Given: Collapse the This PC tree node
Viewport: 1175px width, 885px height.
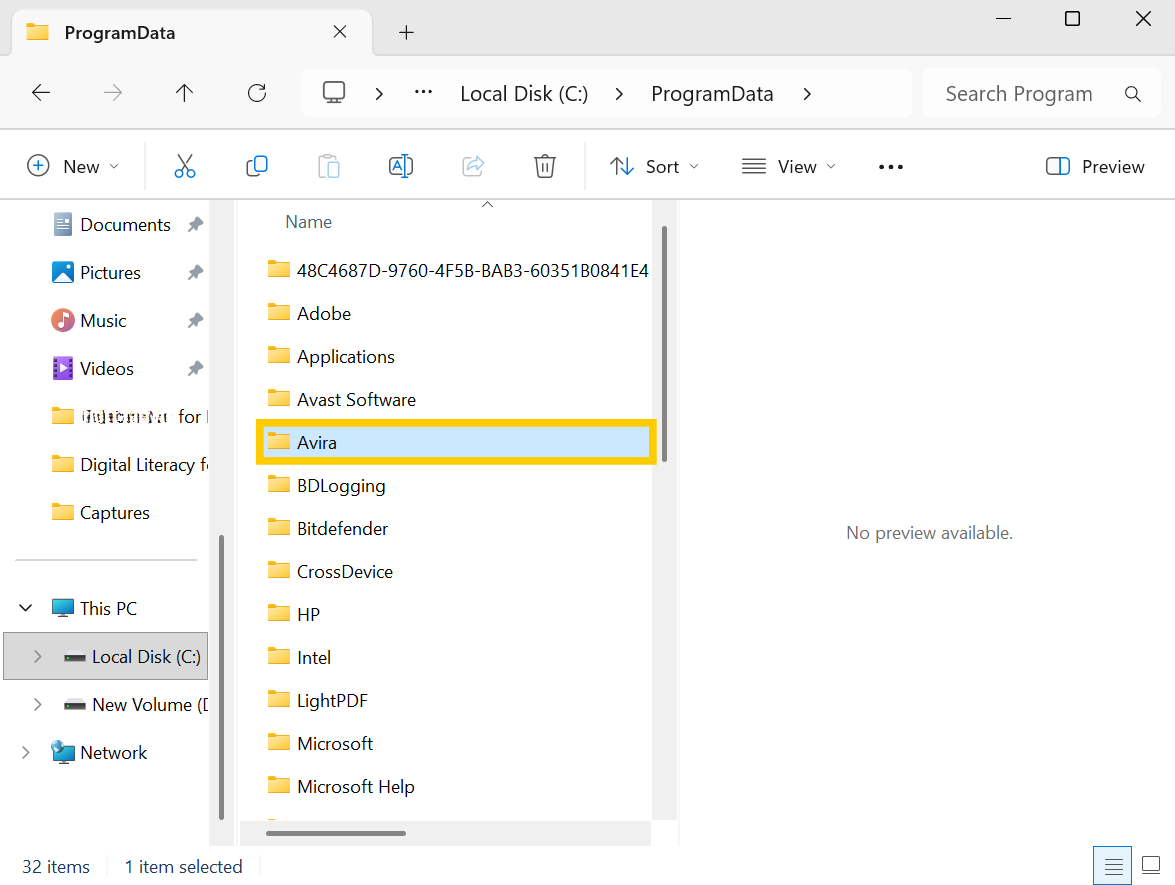Looking at the screenshot, I should (x=25, y=608).
